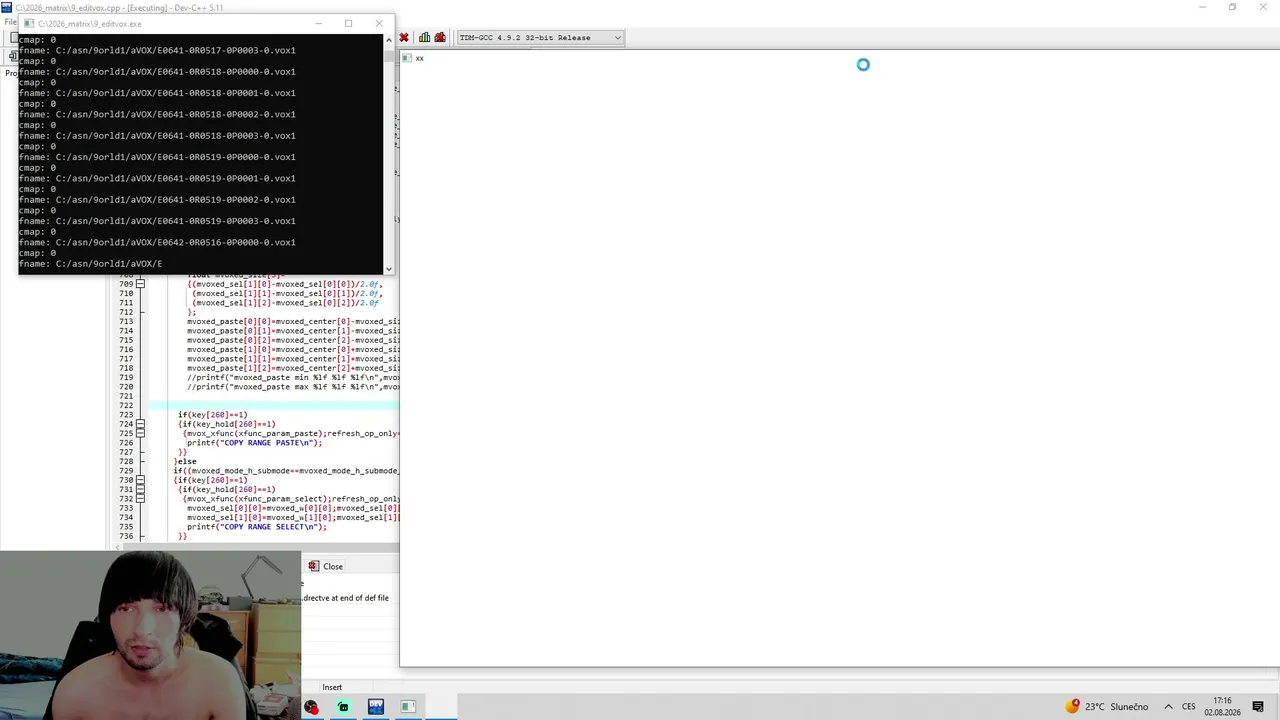Open the TDM-GCC 4.9.2 32-bit Release compiler dropdown
The height and width of the screenshot is (720, 1280).
click(540, 38)
